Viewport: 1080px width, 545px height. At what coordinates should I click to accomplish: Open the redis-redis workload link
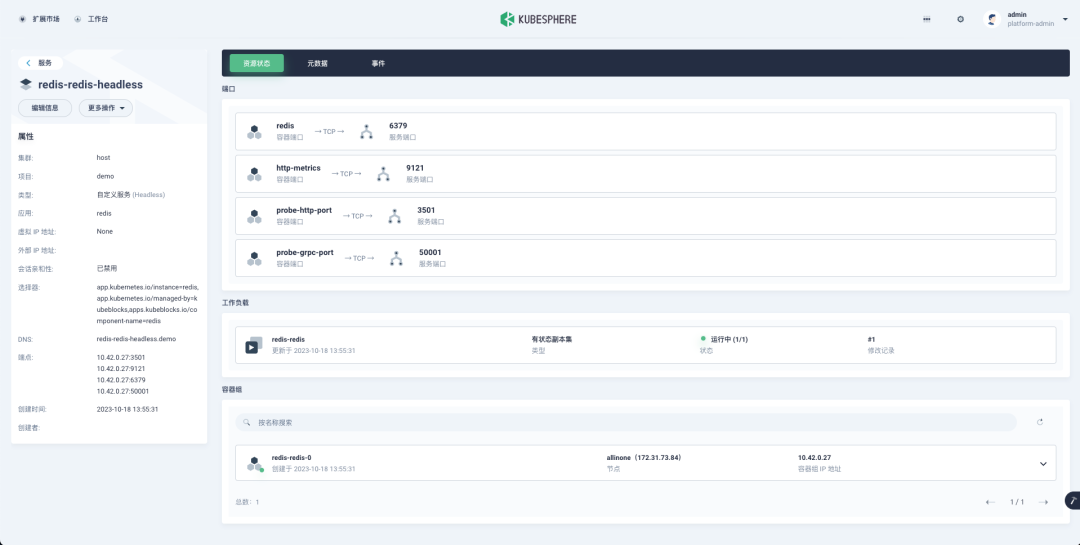click(x=288, y=340)
